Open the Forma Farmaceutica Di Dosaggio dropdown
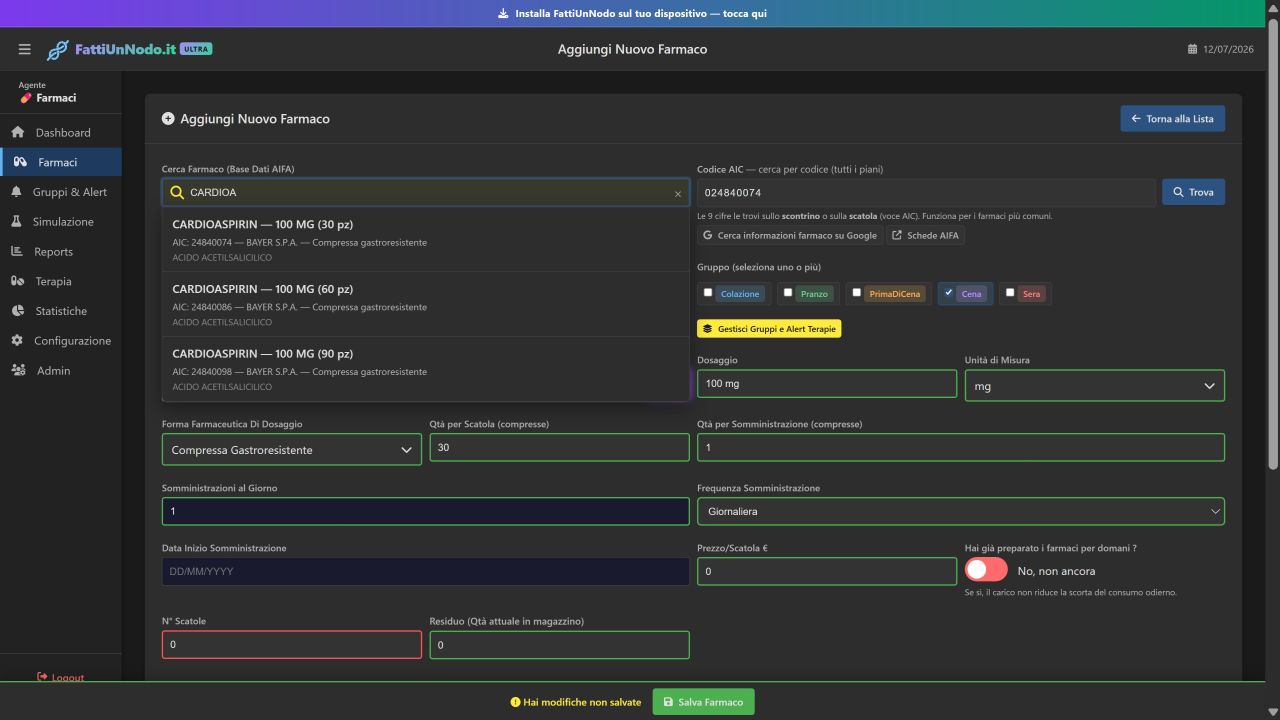The image size is (1280, 720). coord(292,450)
